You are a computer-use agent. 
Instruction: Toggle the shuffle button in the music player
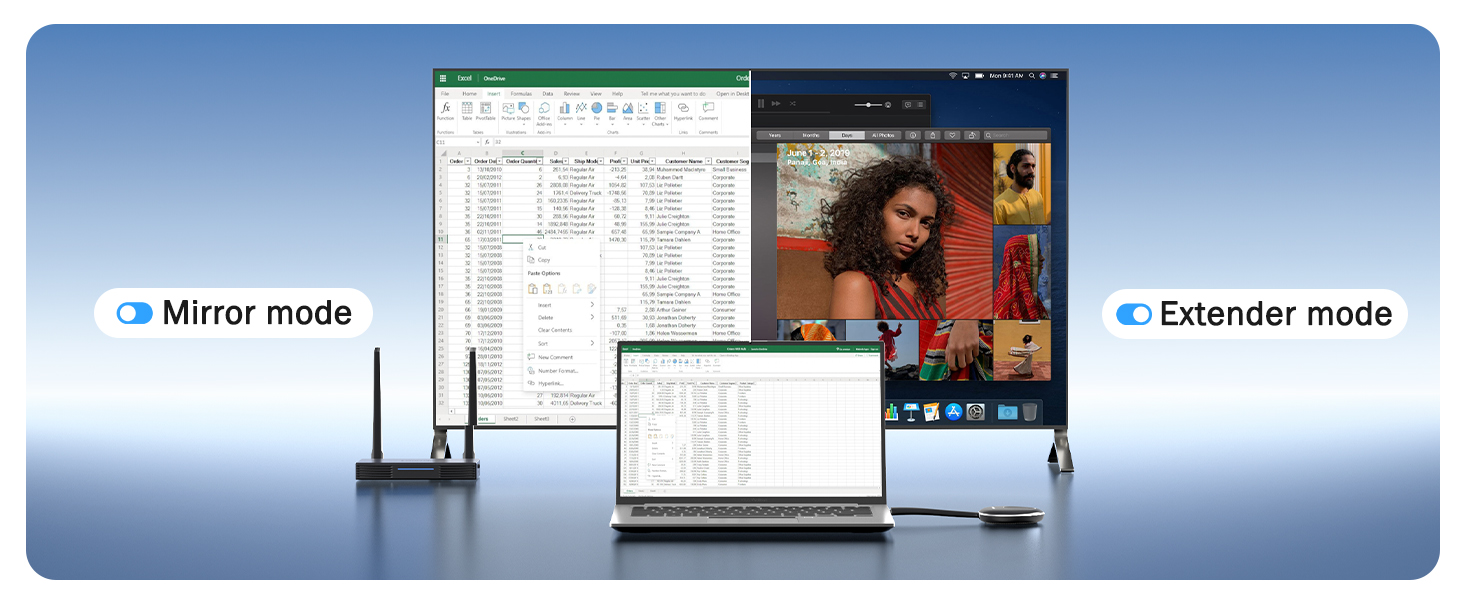tap(792, 104)
